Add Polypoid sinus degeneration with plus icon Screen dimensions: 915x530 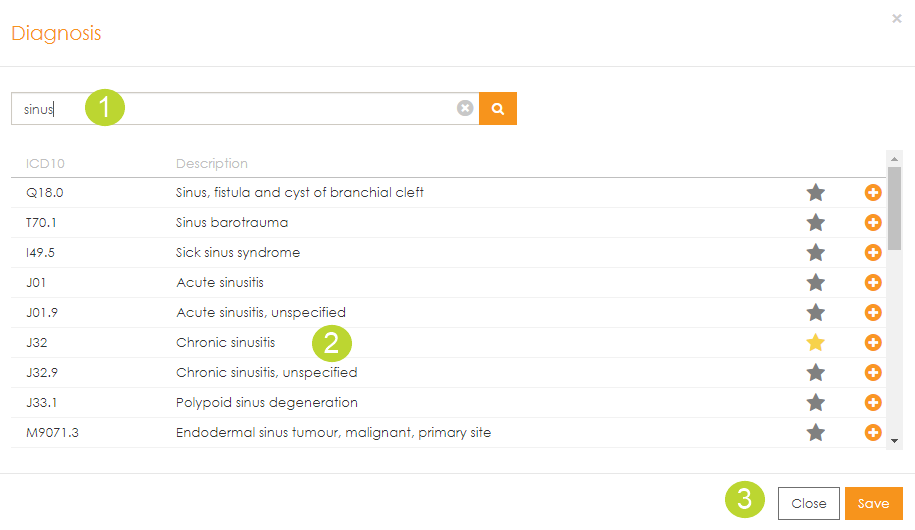pyautogui.click(x=872, y=403)
